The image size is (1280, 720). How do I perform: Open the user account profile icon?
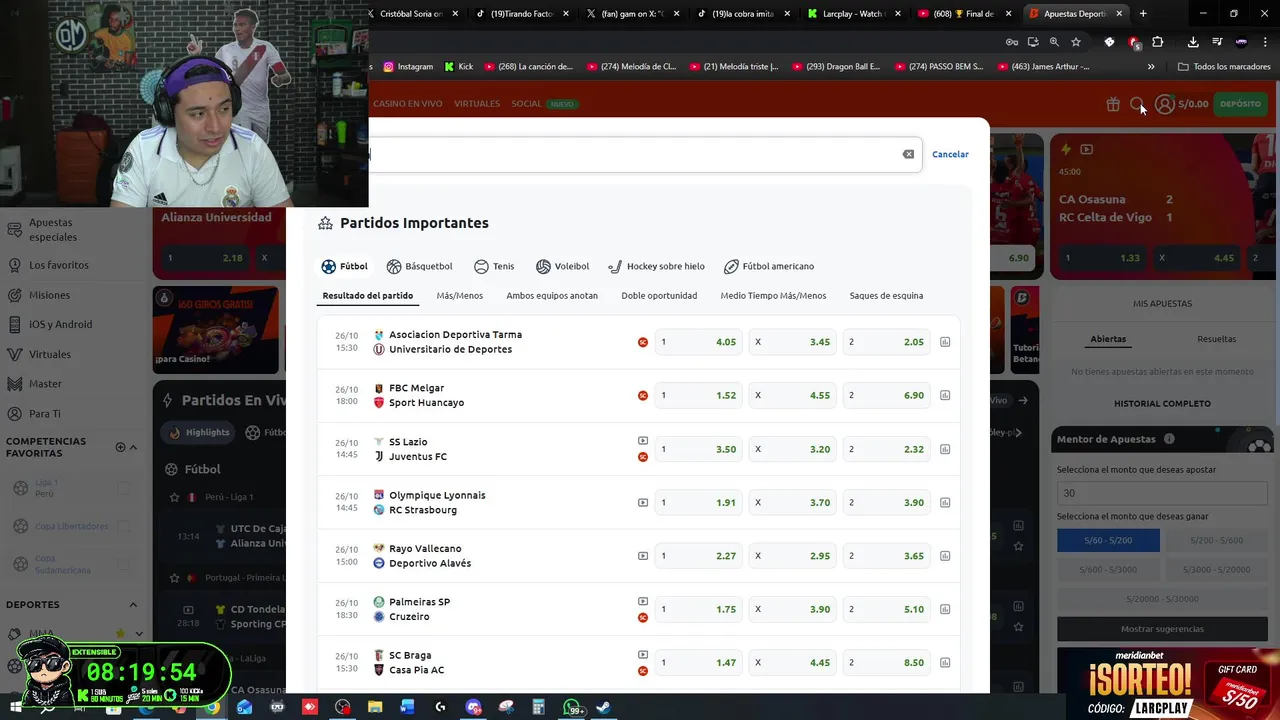(1164, 104)
